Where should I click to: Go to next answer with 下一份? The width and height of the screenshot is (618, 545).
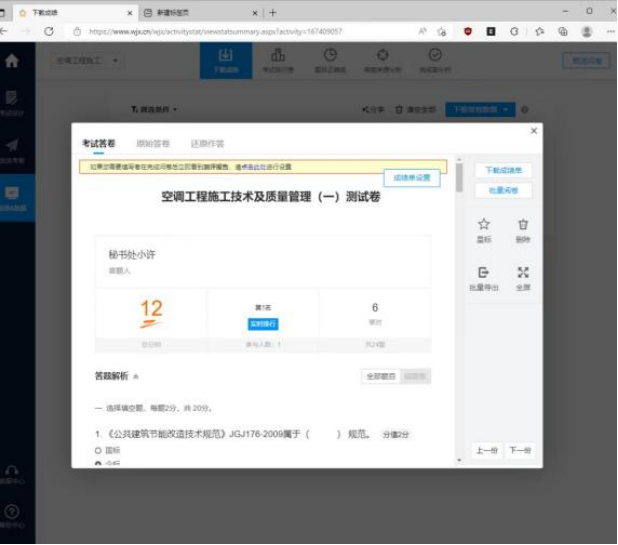(x=520, y=450)
